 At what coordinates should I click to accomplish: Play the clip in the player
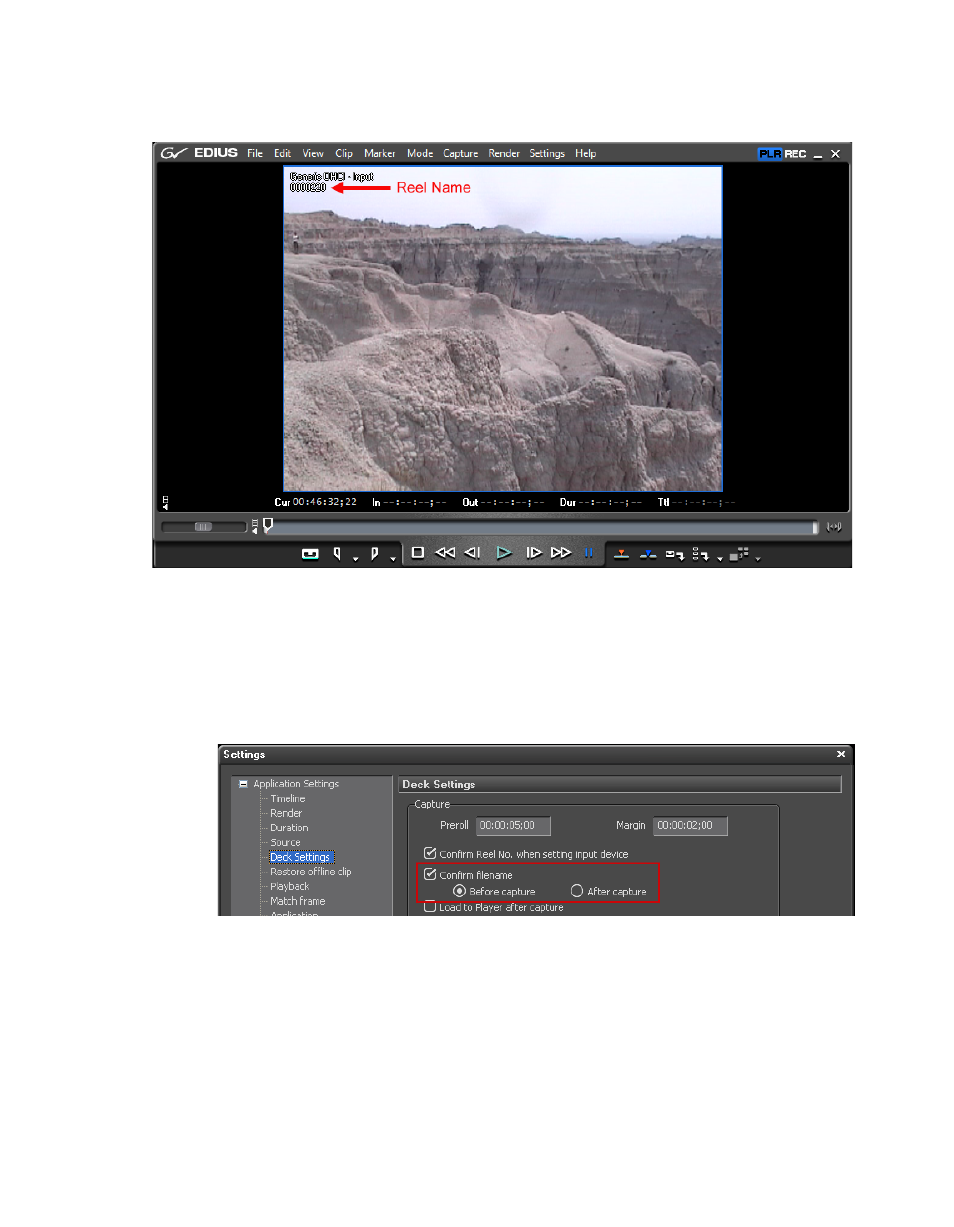[x=505, y=552]
